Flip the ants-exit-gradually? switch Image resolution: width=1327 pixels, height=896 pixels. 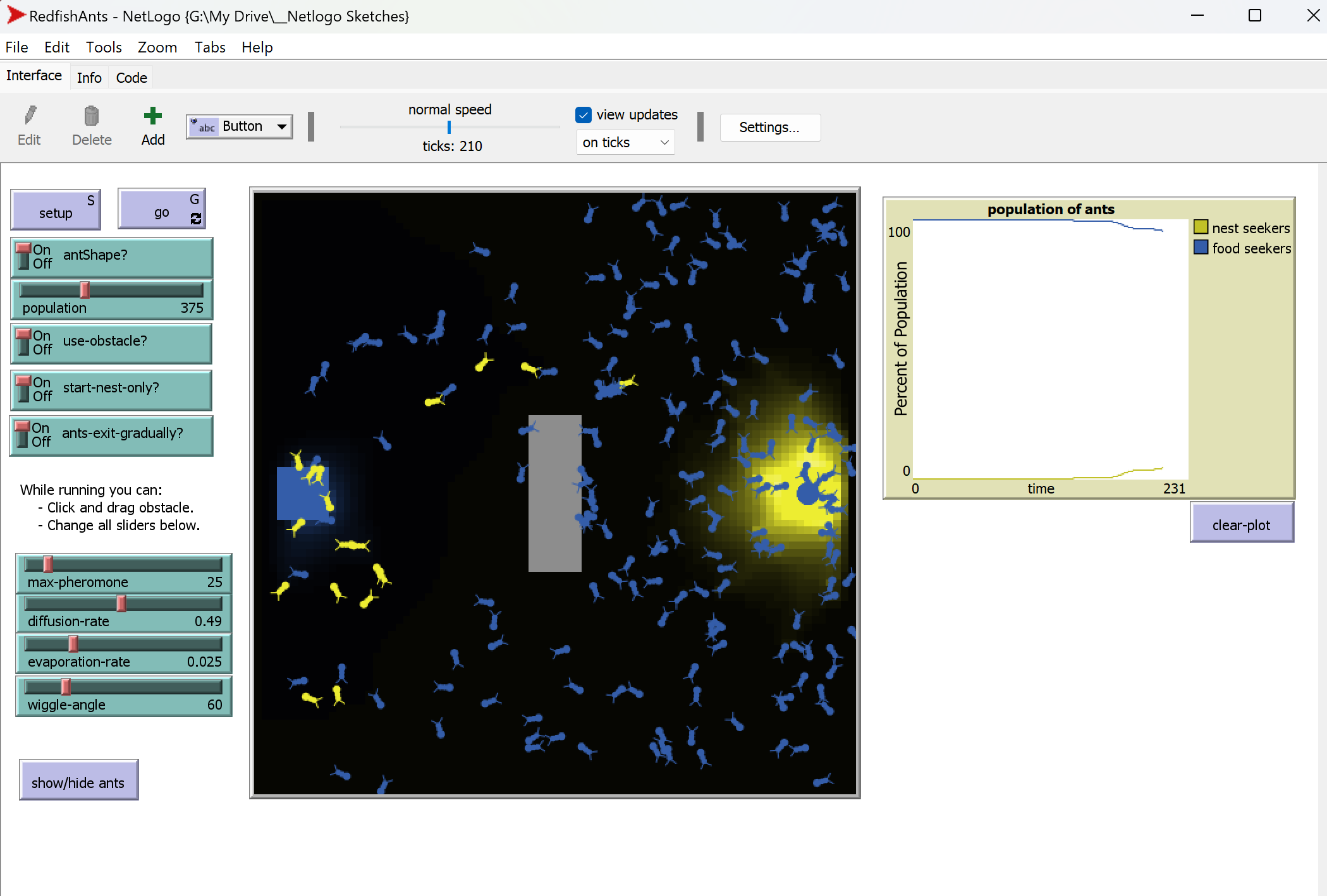(x=23, y=433)
